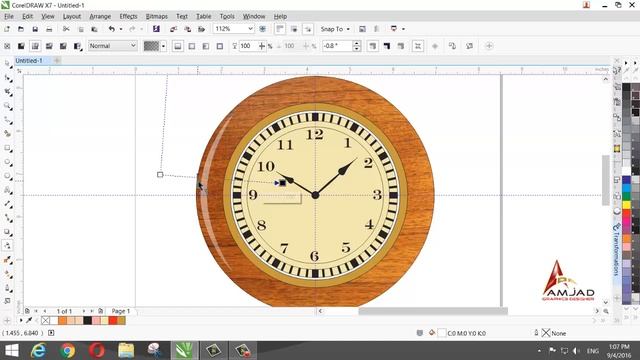640x360 pixels.
Task: Click the Undo arrow icon
Action: coord(111,29)
